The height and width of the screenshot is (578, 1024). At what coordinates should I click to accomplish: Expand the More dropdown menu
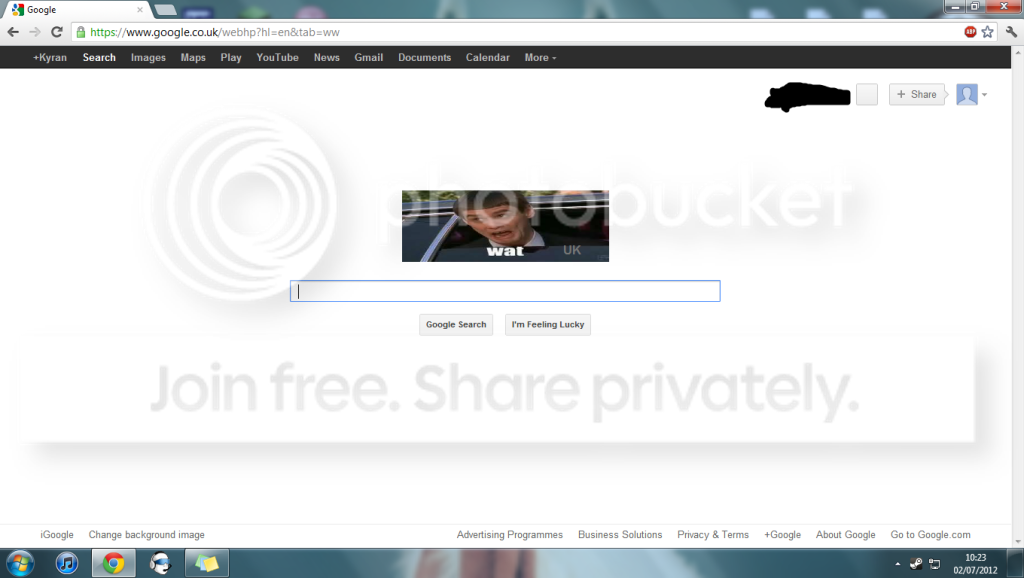coord(541,57)
